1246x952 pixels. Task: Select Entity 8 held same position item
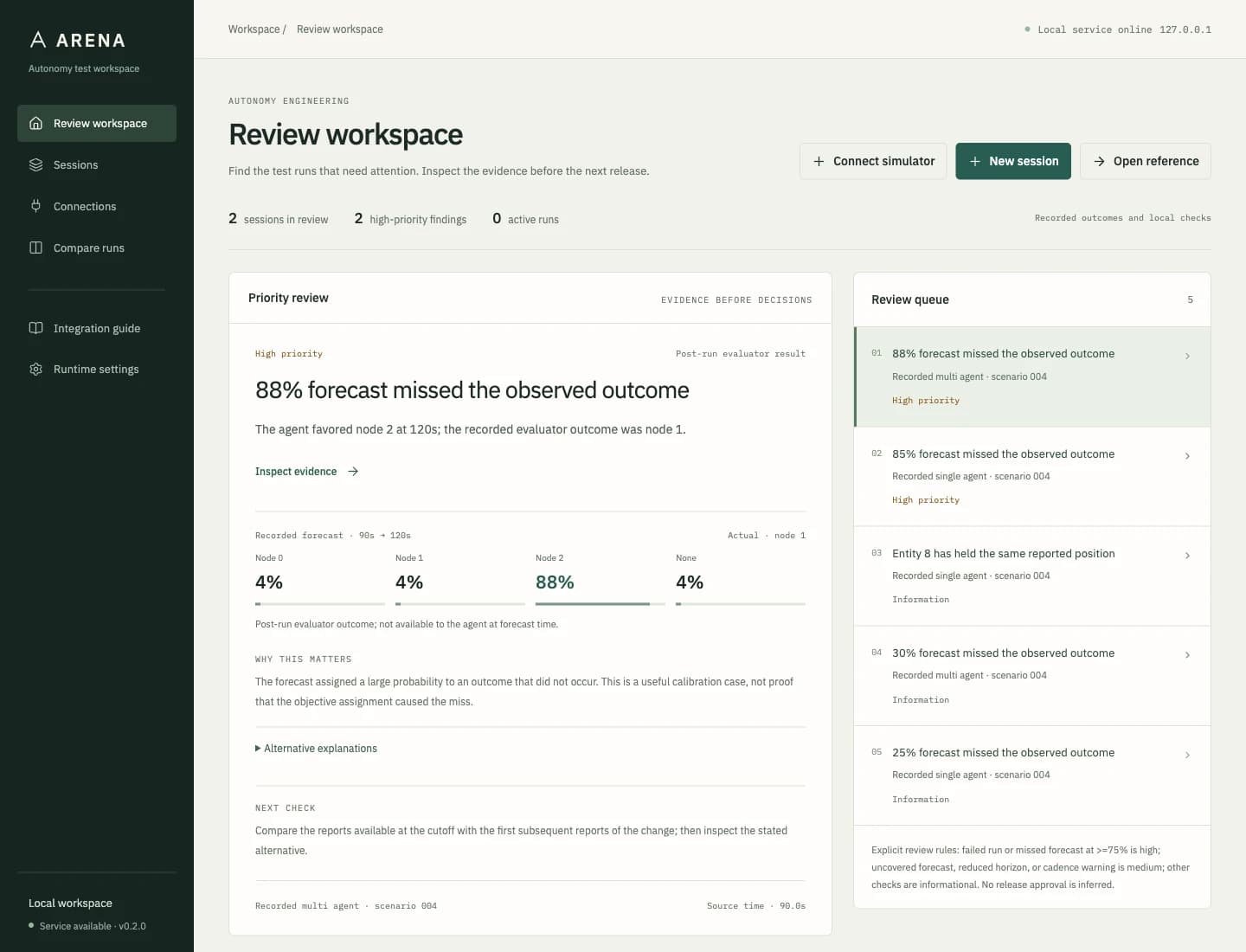1032,576
